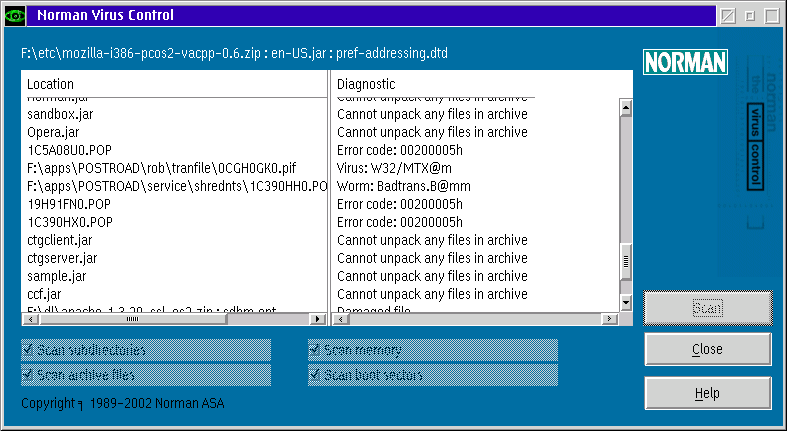Open Help with the Help button

708,393
